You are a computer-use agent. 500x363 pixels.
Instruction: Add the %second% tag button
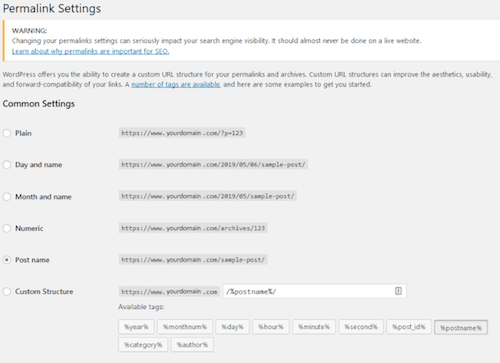coord(361,327)
